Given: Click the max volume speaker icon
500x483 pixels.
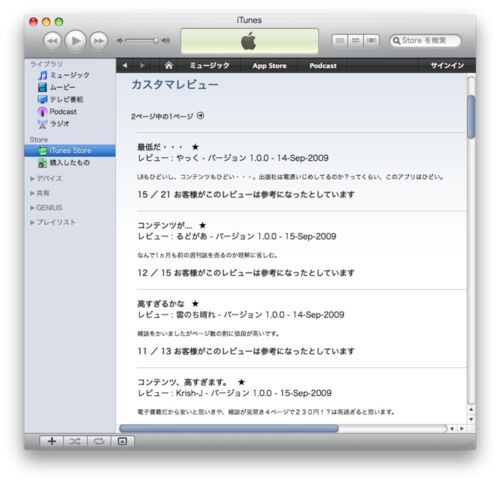Looking at the screenshot, I should click(x=166, y=41).
